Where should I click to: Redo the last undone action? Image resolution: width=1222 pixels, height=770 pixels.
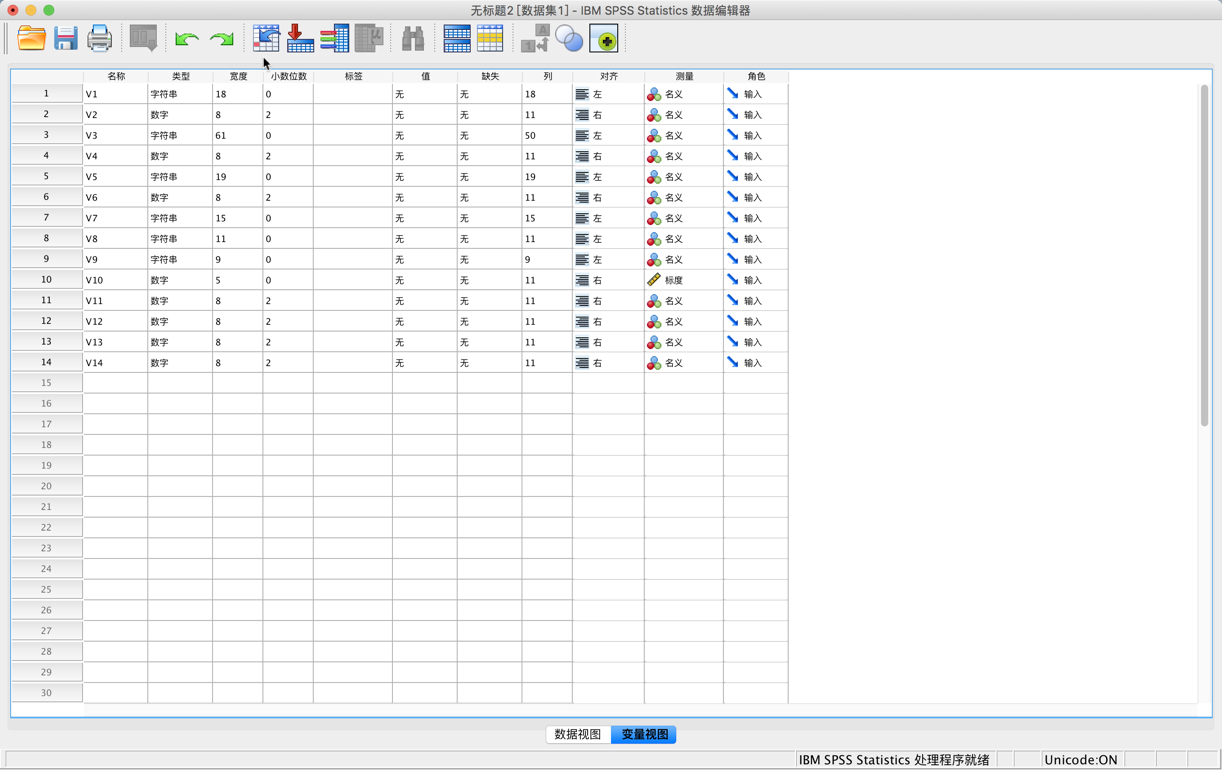[221, 38]
